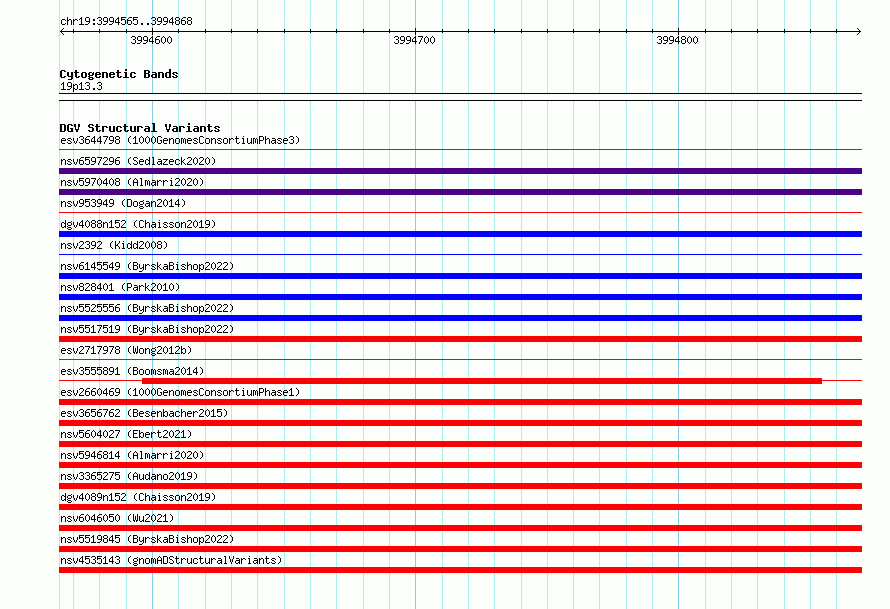Open the nsv2392 (Kidd2008) variant
The width and height of the screenshot is (890, 609).
[x=114, y=245]
